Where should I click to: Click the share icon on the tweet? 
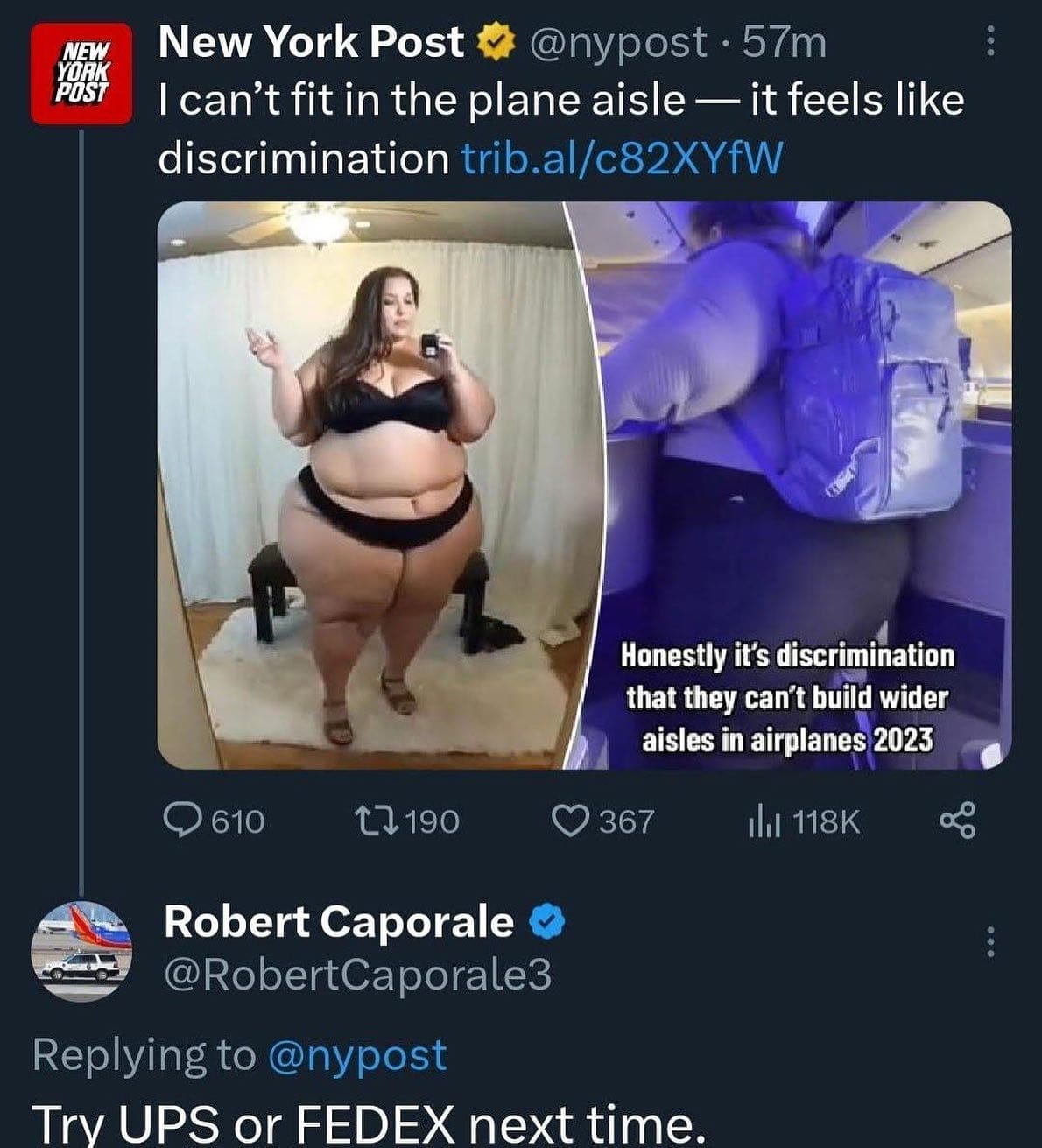tap(956, 821)
